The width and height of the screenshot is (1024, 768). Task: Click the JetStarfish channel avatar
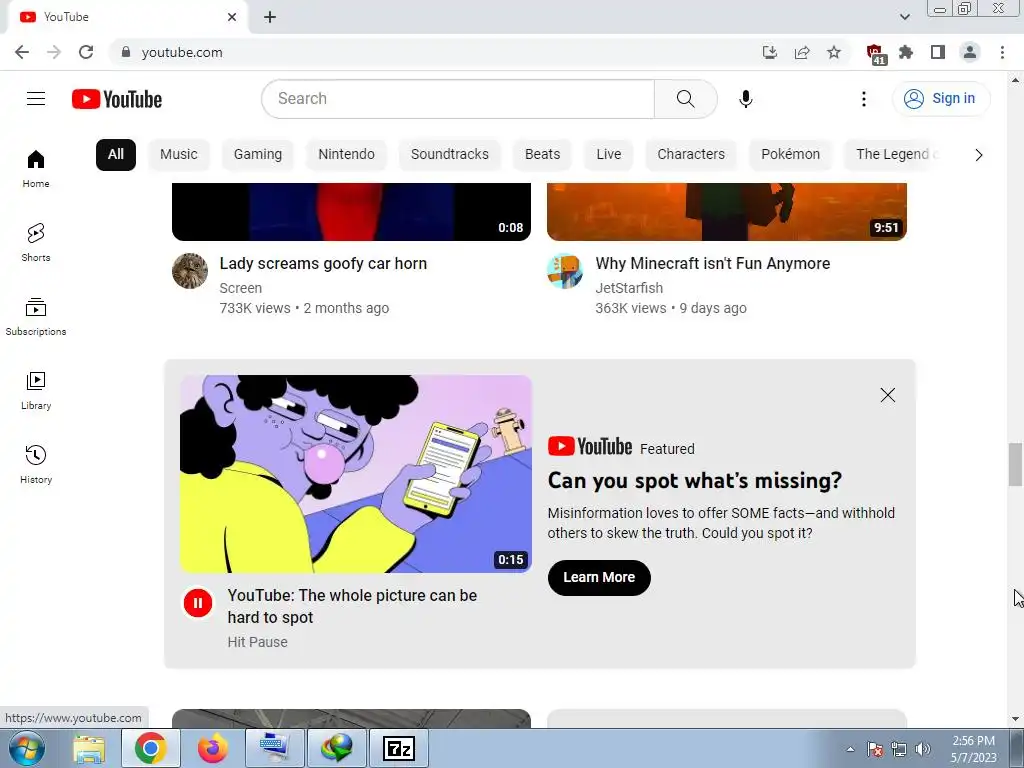(x=565, y=271)
